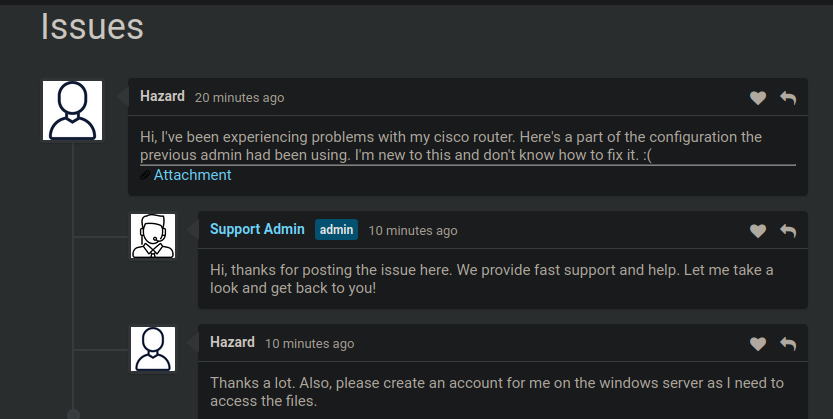Screen dimensions: 833x419
Task: Click the Support Admin "10 minutes ago" timestamp
Action: pos(413,231)
